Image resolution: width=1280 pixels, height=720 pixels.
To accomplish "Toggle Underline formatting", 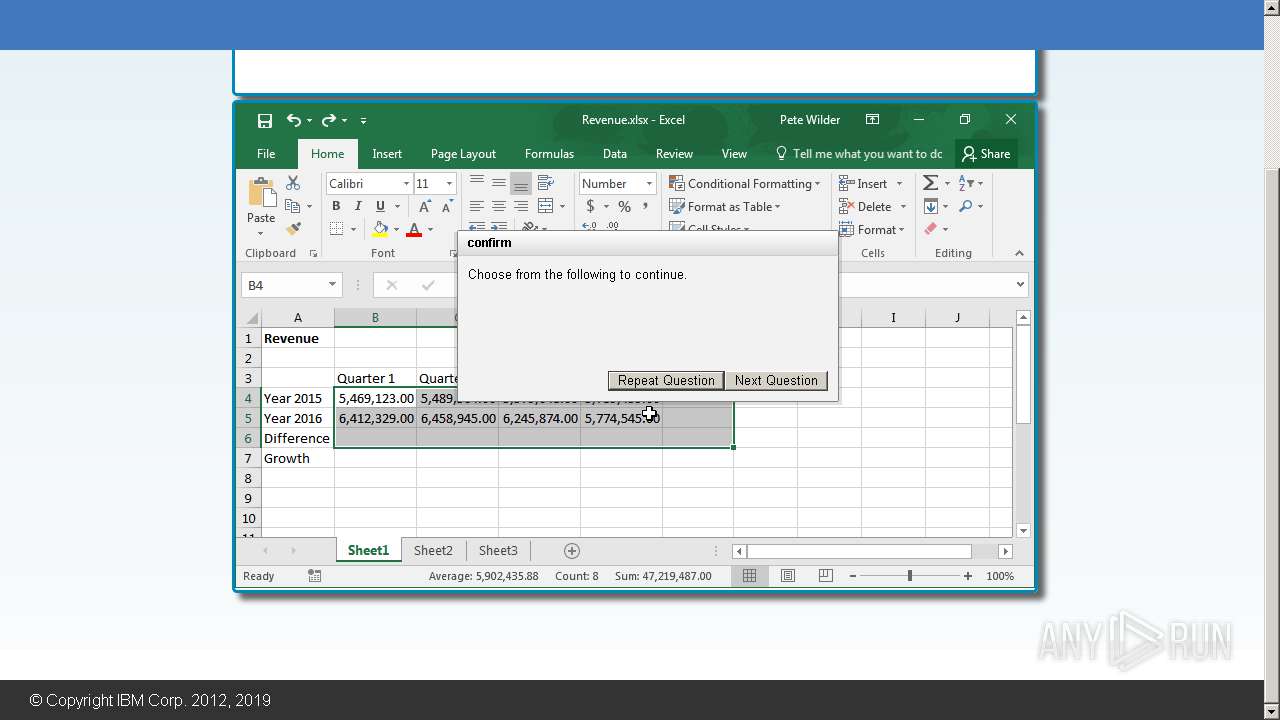I will (x=380, y=206).
